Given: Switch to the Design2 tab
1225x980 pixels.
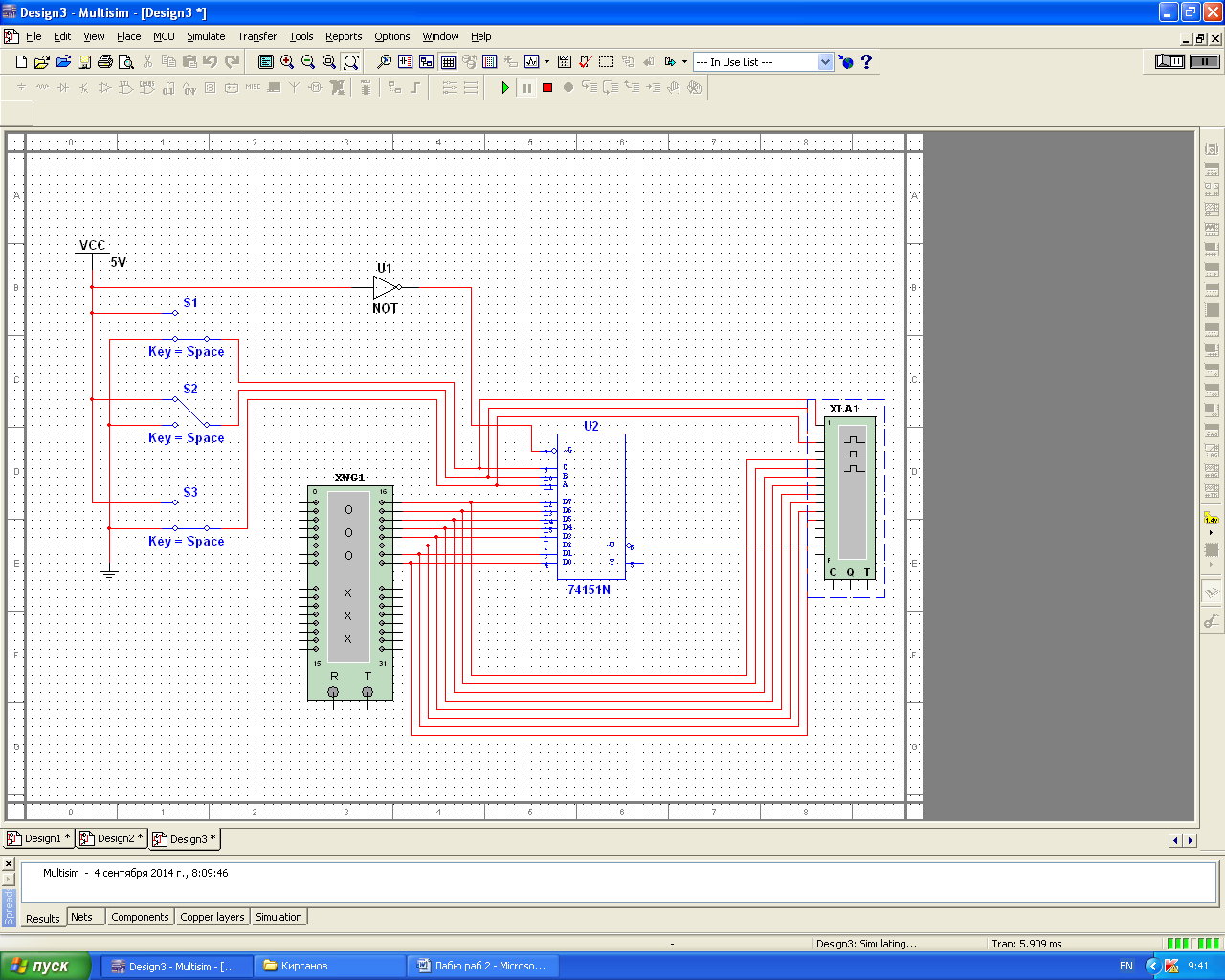Looking at the screenshot, I should coord(112,838).
